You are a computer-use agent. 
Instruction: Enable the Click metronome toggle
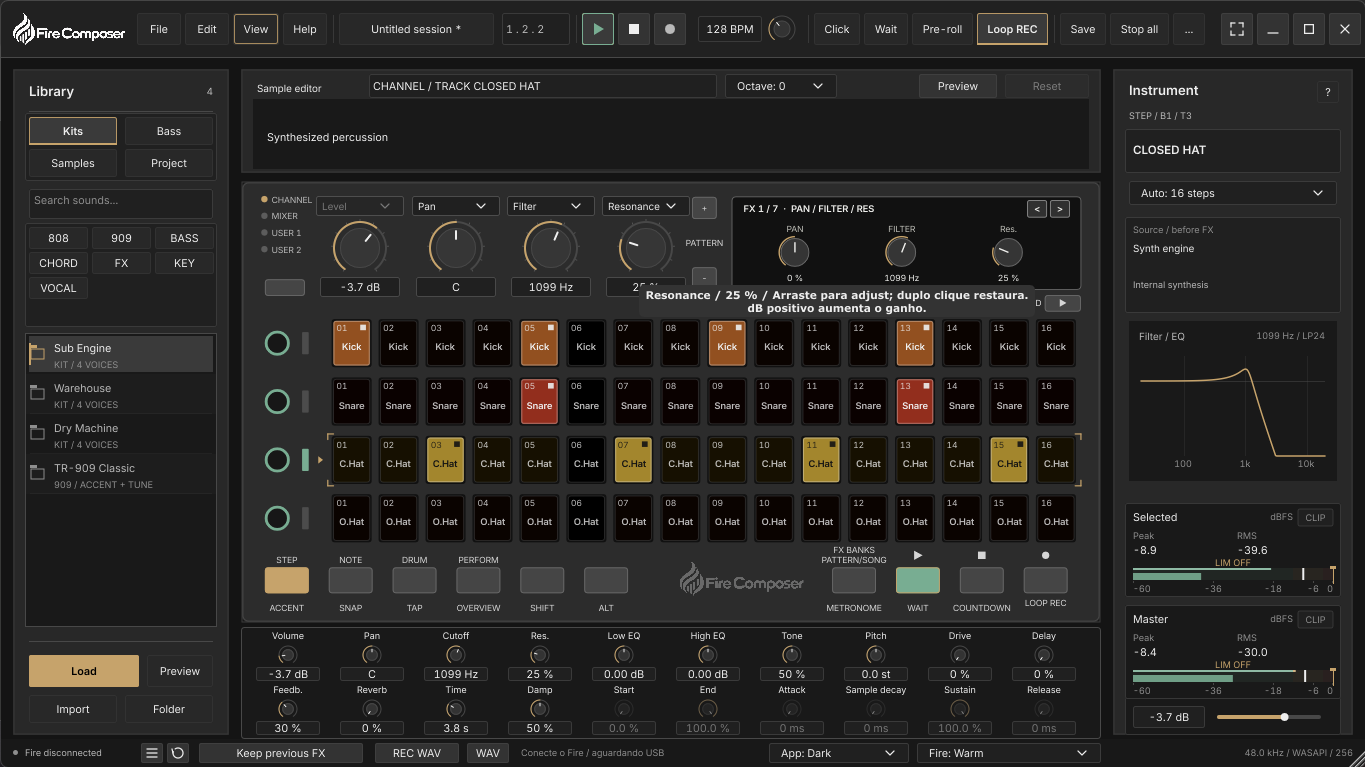click(x=836, y=29)
